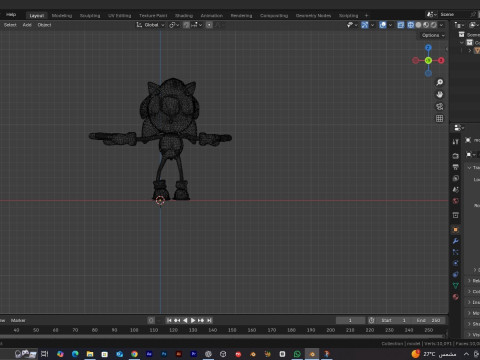
Task: Open WhatsApp from the taskbar
Action: click(297, 354)
